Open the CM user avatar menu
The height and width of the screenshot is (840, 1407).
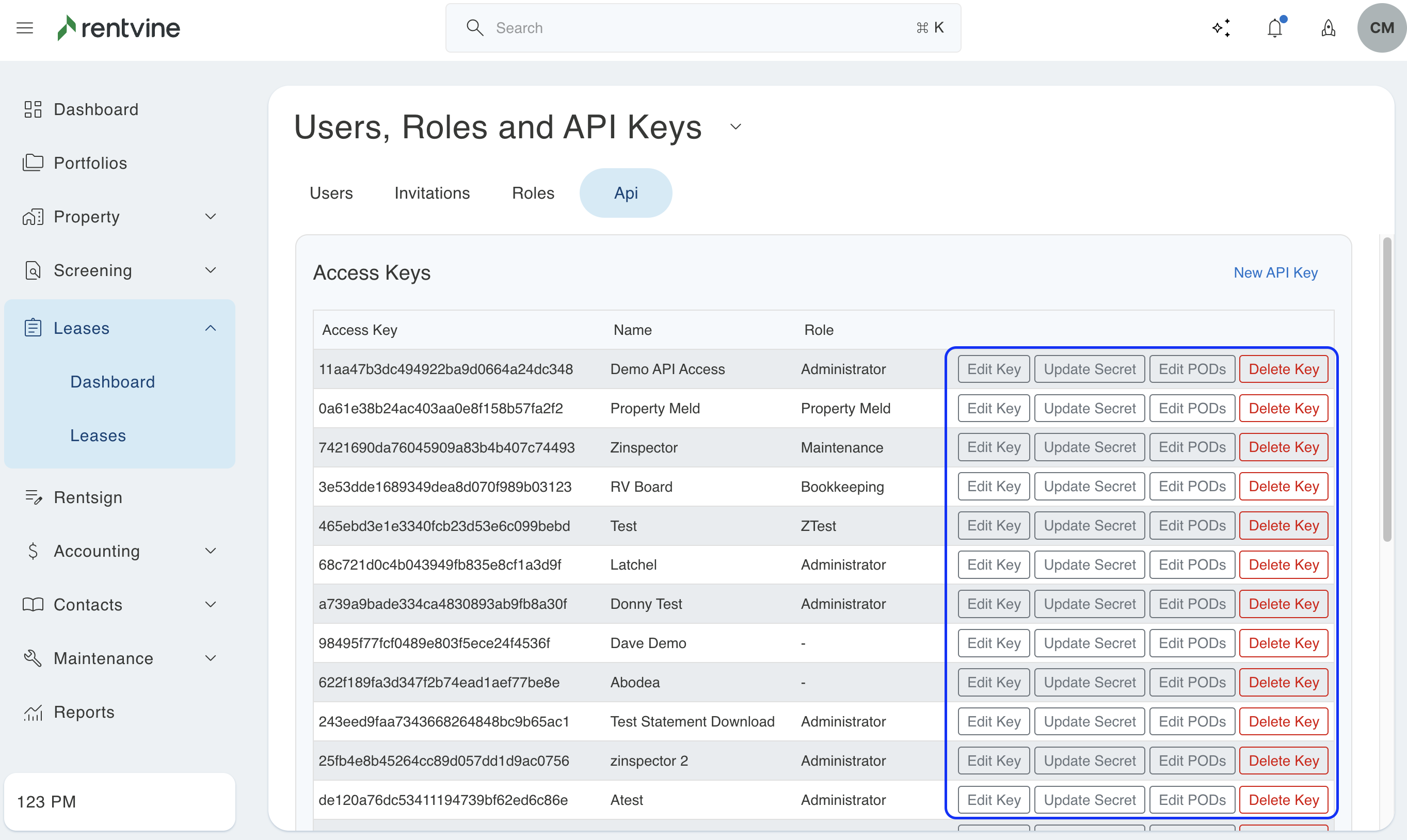[x=1381, y=28]
